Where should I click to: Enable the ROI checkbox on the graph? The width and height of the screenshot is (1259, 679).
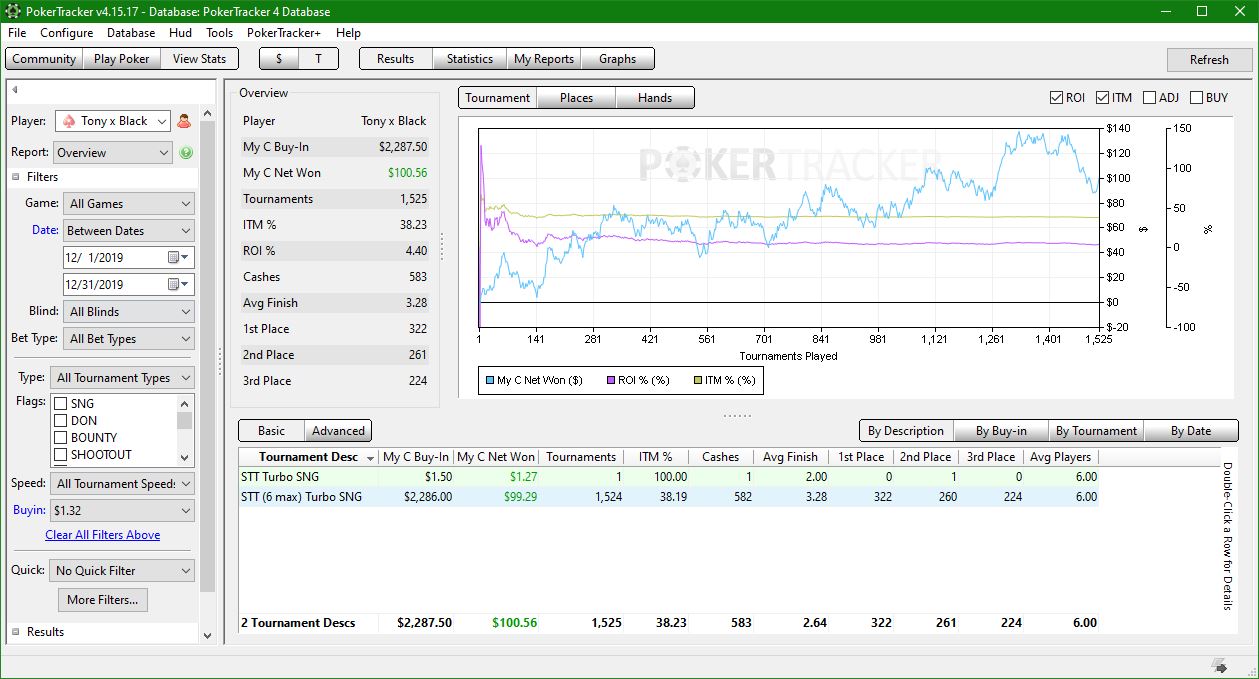[1056, 98]
